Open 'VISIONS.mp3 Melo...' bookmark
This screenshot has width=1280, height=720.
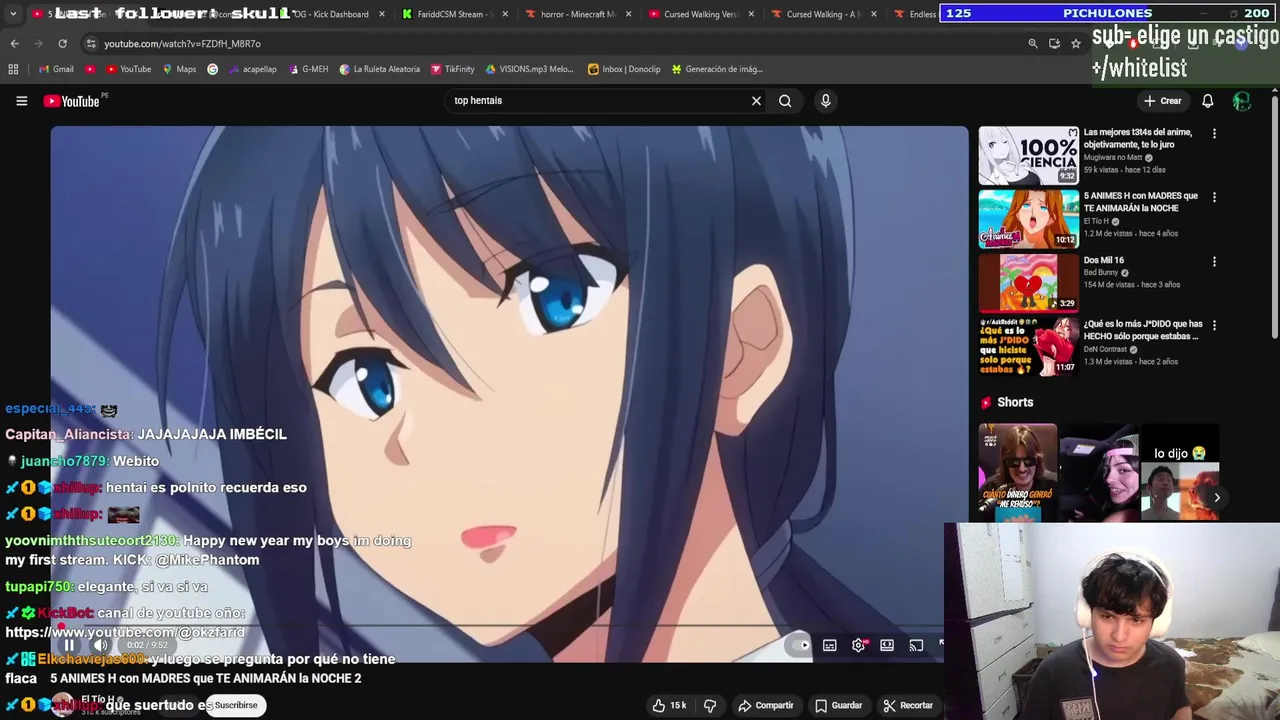point(529,69)
